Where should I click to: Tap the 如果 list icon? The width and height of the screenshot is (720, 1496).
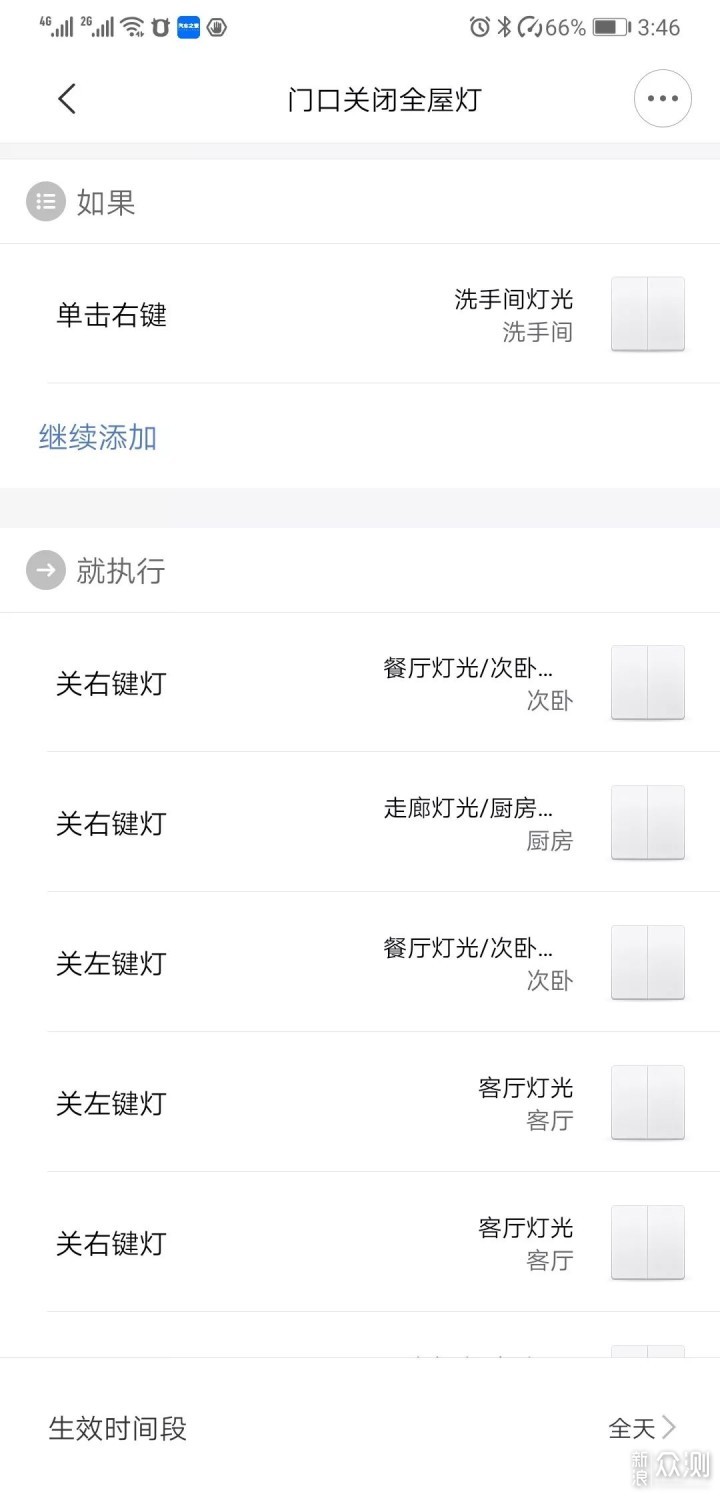[45, 202]
